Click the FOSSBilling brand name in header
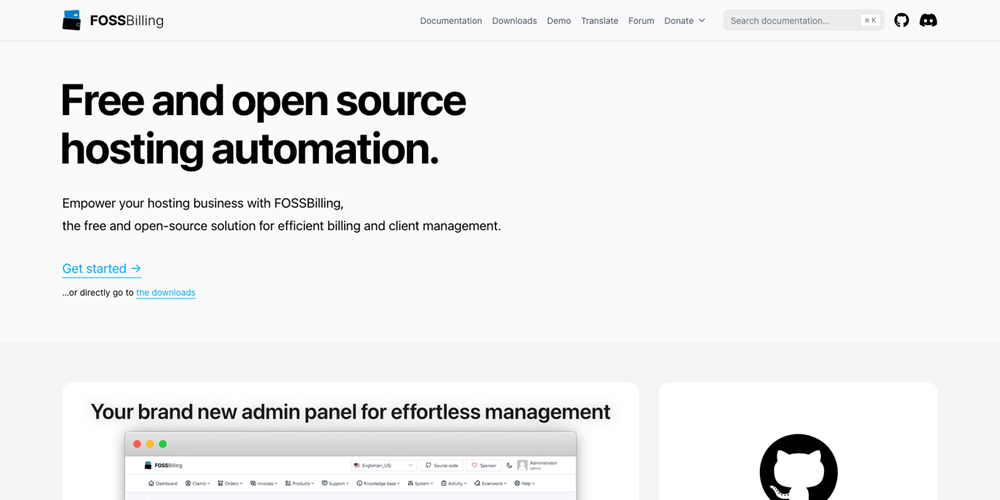The height and width of the screenshot is (500, 1000). 127,20
